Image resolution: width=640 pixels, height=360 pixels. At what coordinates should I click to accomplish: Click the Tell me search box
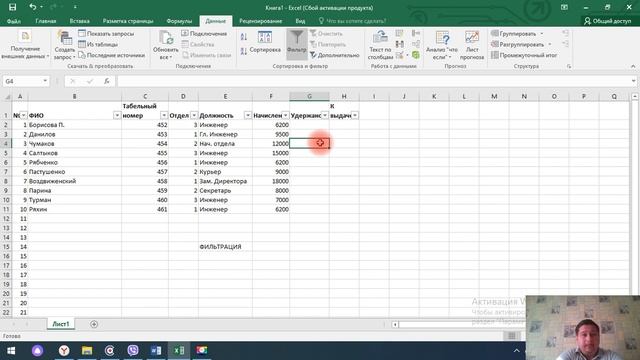[352, 21]
